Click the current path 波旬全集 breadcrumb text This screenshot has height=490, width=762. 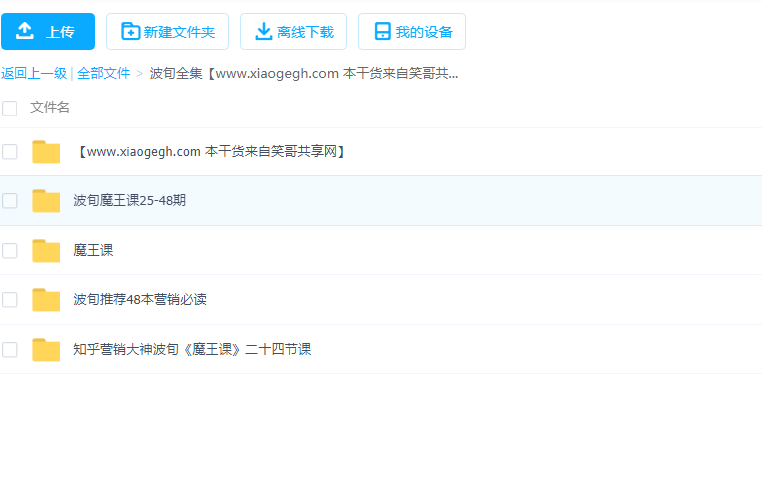point(304,73)
